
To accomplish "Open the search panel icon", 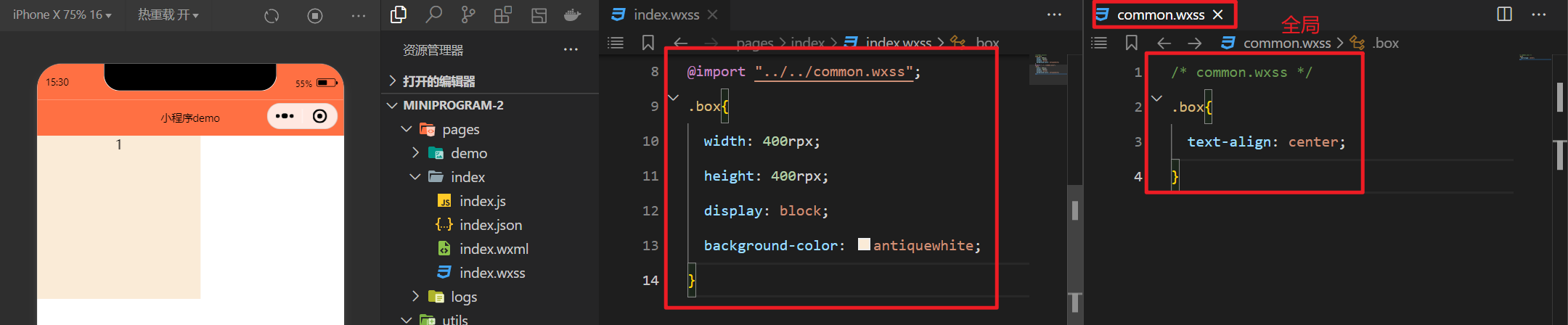I will [433, 15].
